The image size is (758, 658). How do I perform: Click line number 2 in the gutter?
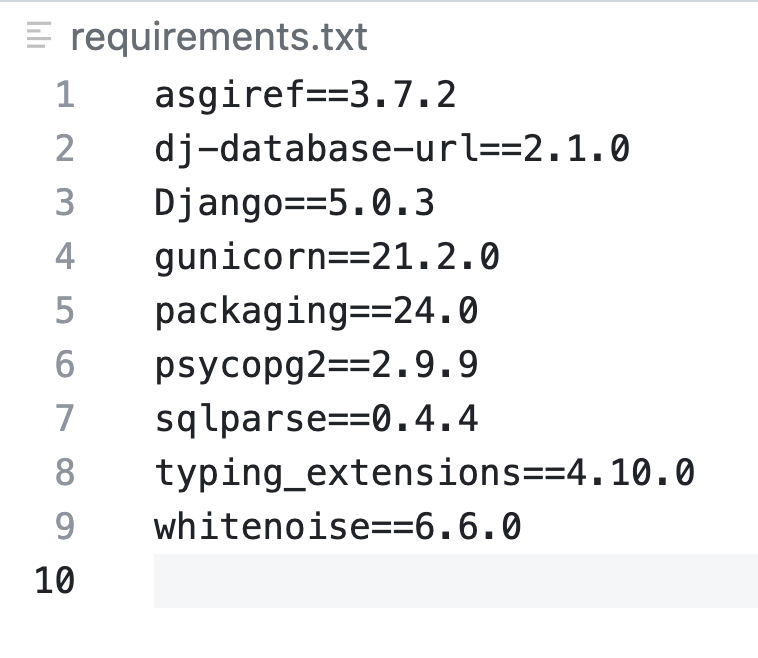click(64, 149)
